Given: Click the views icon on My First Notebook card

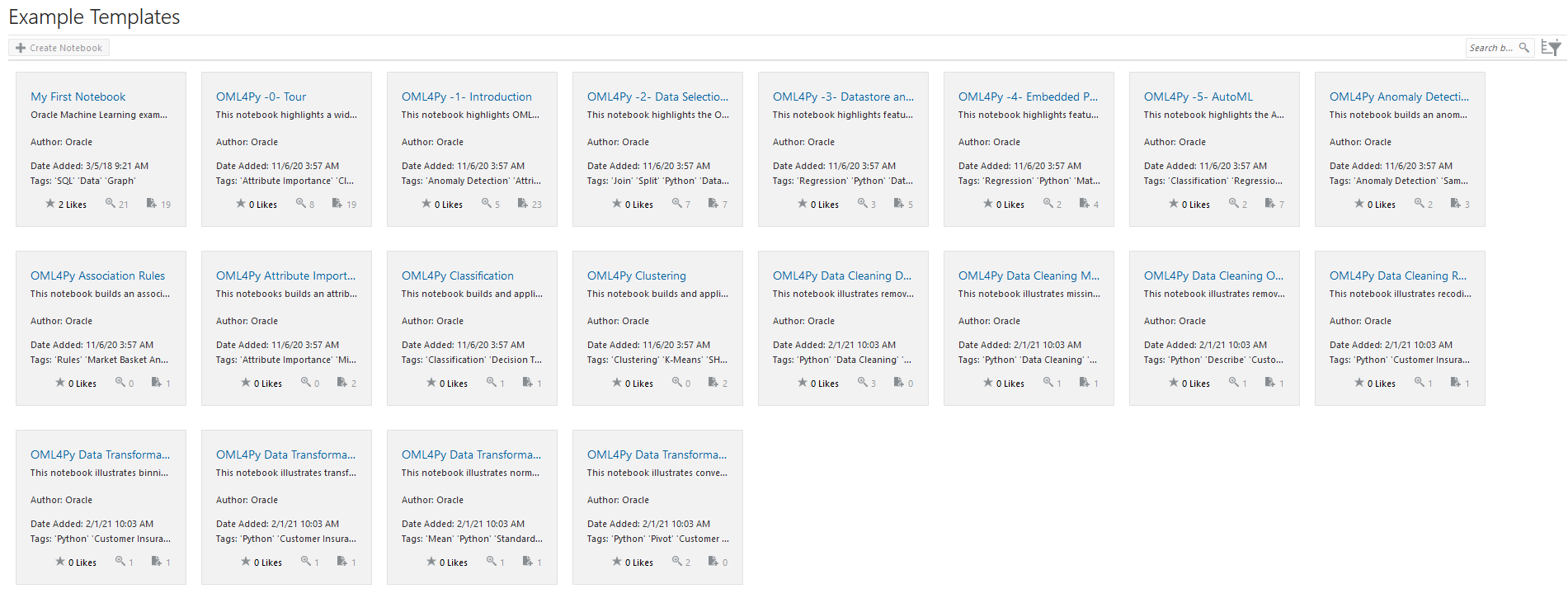Looking at the screenshot, I should click(110, 203).
